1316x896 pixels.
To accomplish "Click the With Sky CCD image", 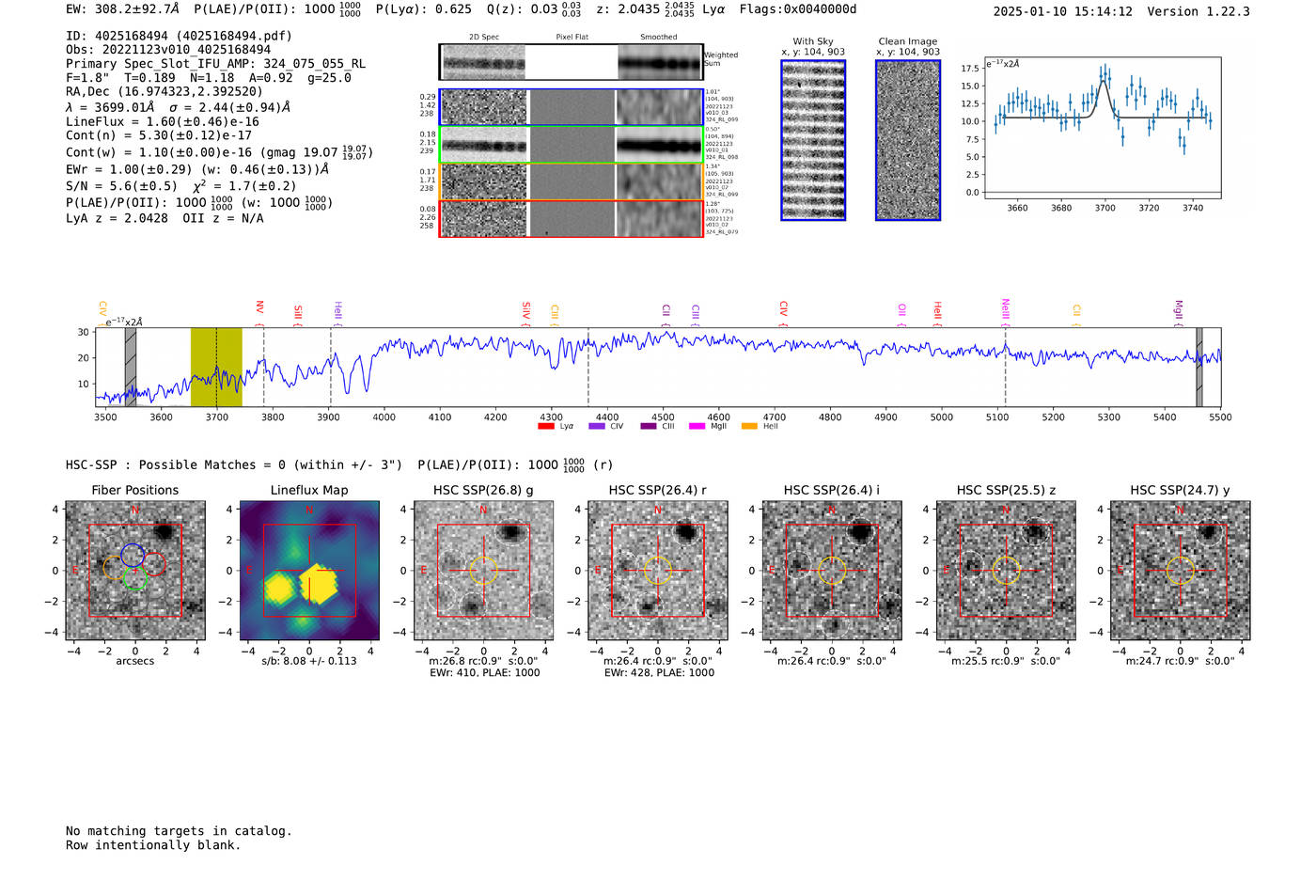I will [813, 140].
